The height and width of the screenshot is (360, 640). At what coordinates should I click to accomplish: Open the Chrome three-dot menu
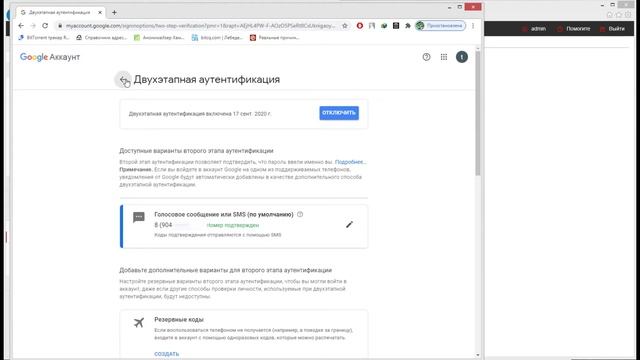473,26
